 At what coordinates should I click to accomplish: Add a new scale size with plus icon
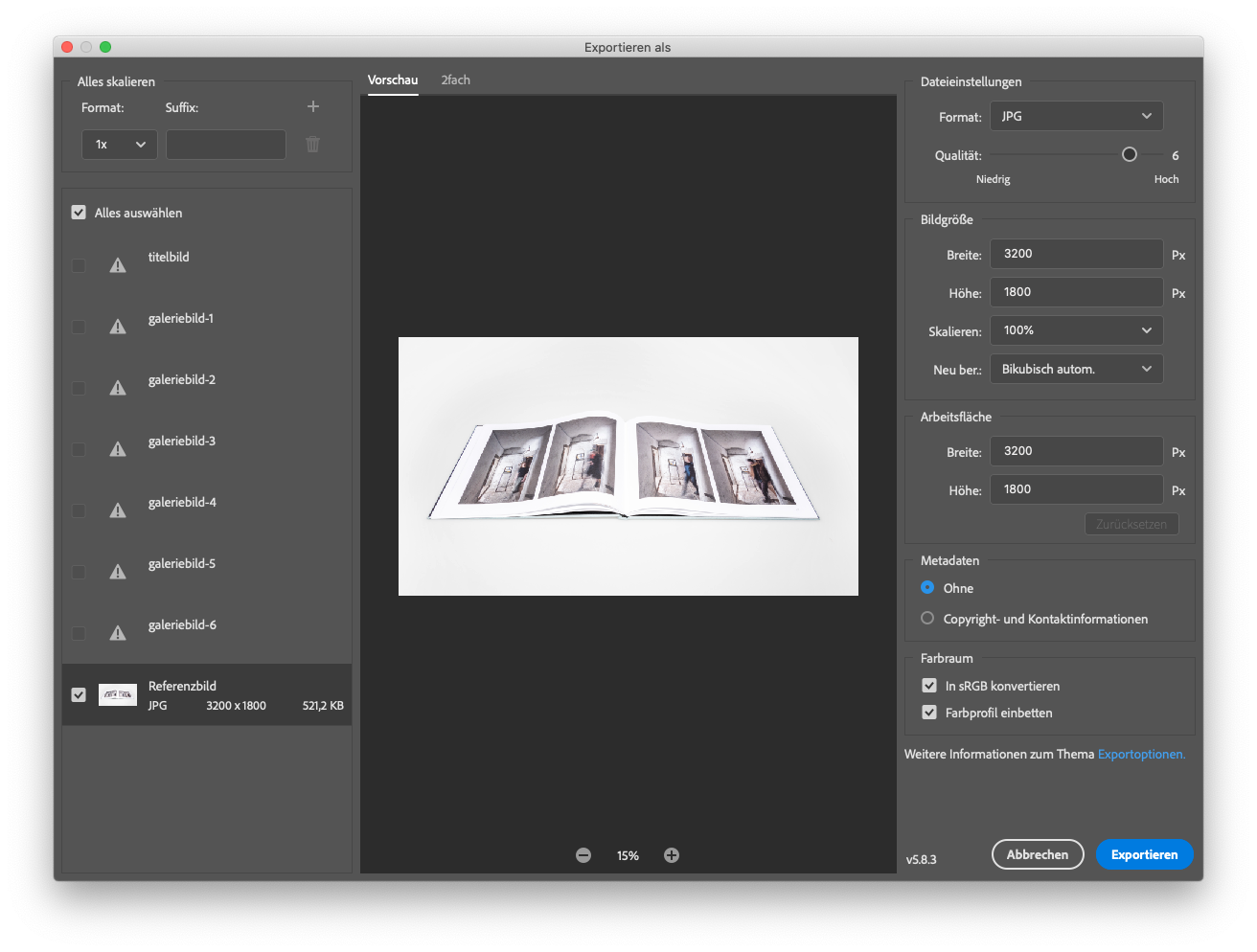[x=313, y=106]
